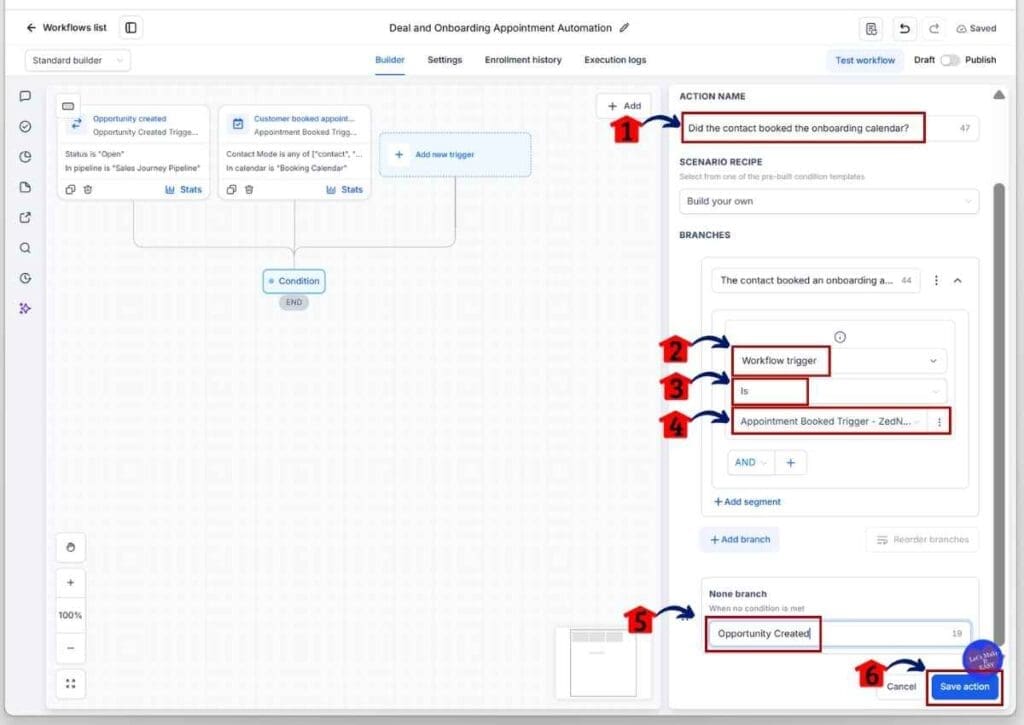
Task: Open the Standard builder dropdown
Action: 78,60
